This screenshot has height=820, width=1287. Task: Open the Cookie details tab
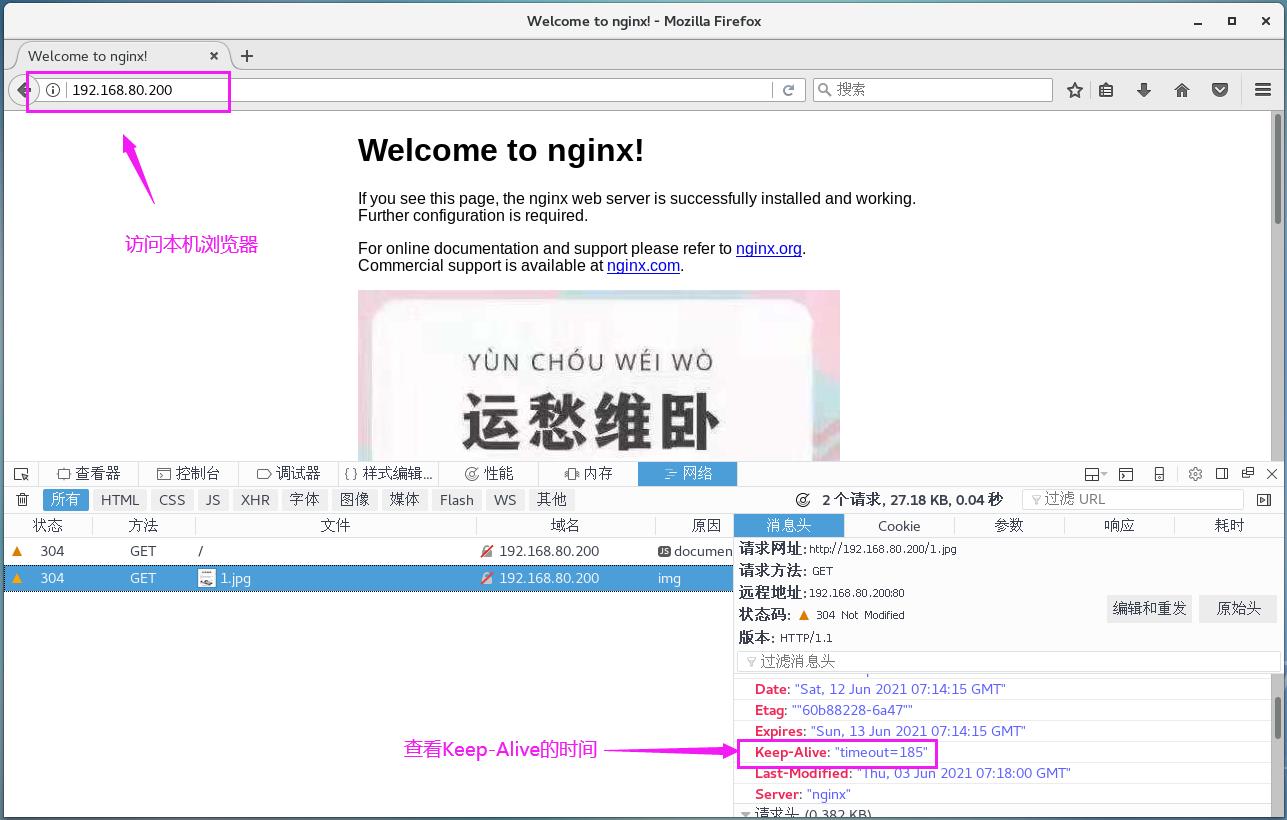tap(899, 525)
